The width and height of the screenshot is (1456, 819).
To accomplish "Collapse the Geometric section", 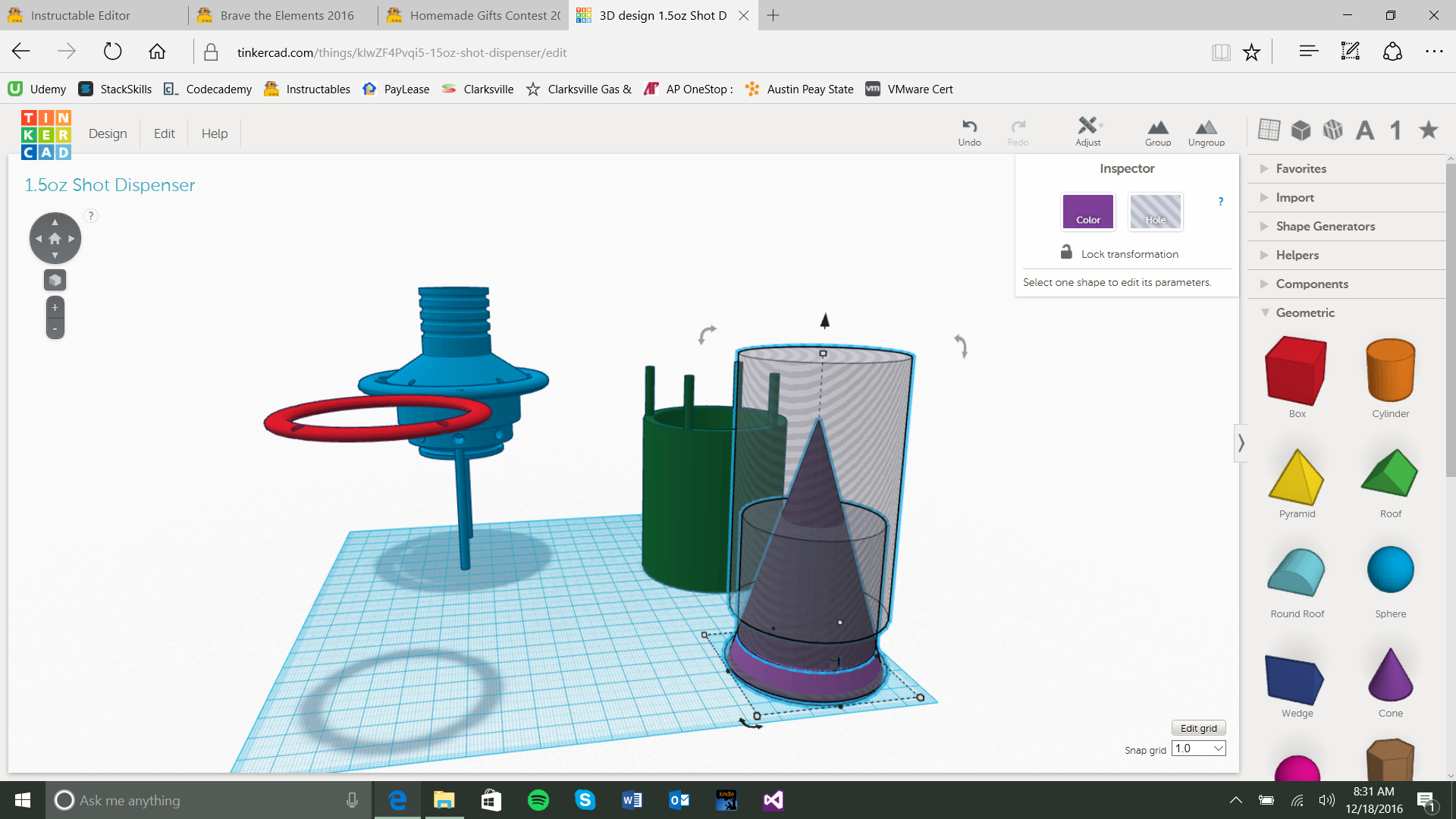I will coord(1304,312).
